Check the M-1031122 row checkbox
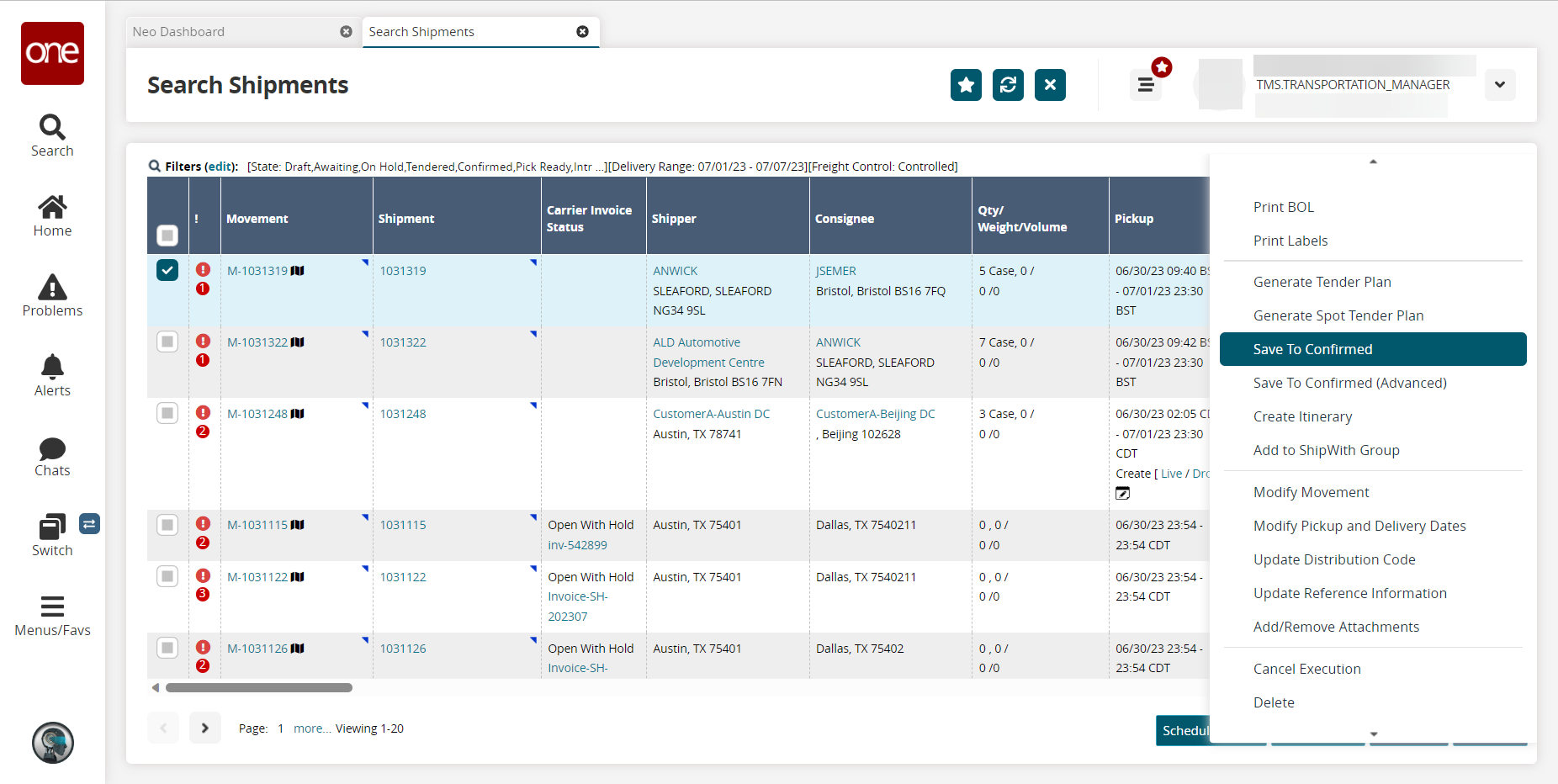 click(167, 576)
